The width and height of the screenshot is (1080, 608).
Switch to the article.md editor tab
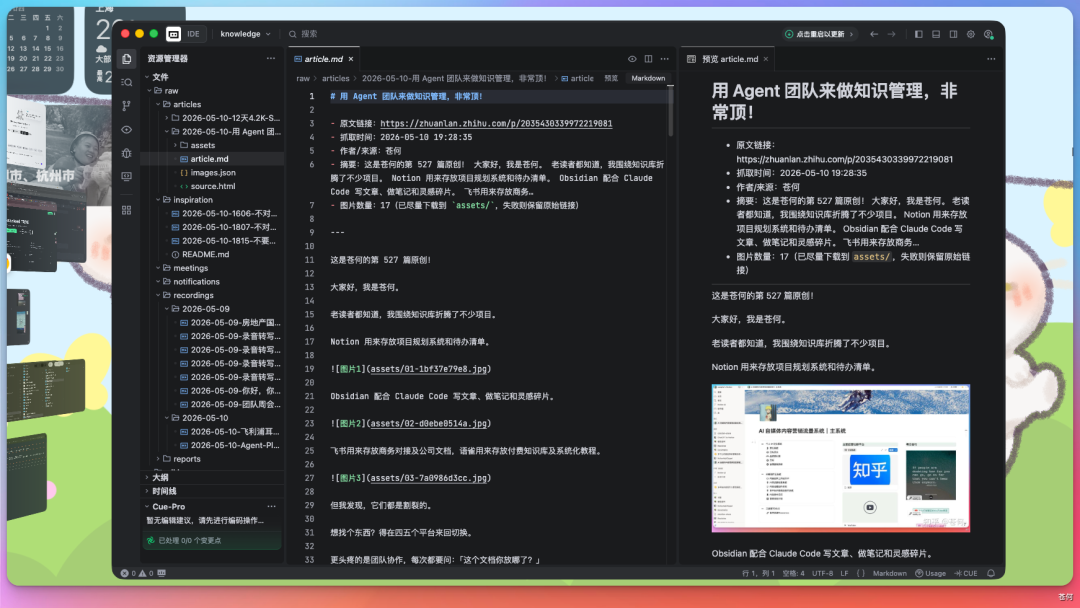pos(324,59)
